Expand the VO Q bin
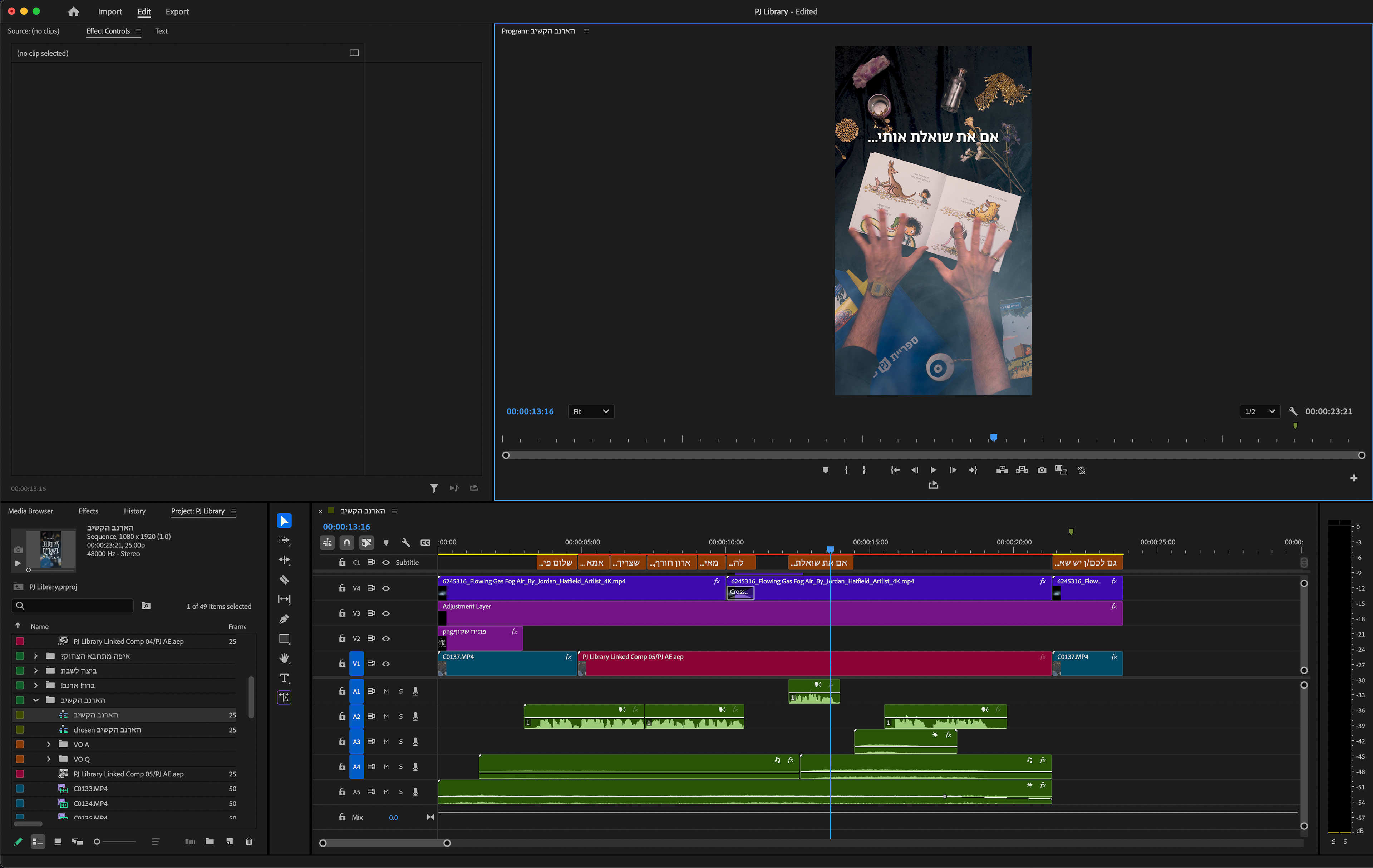The width and height of the screenshot is (1373, 868). pos(49,759)
